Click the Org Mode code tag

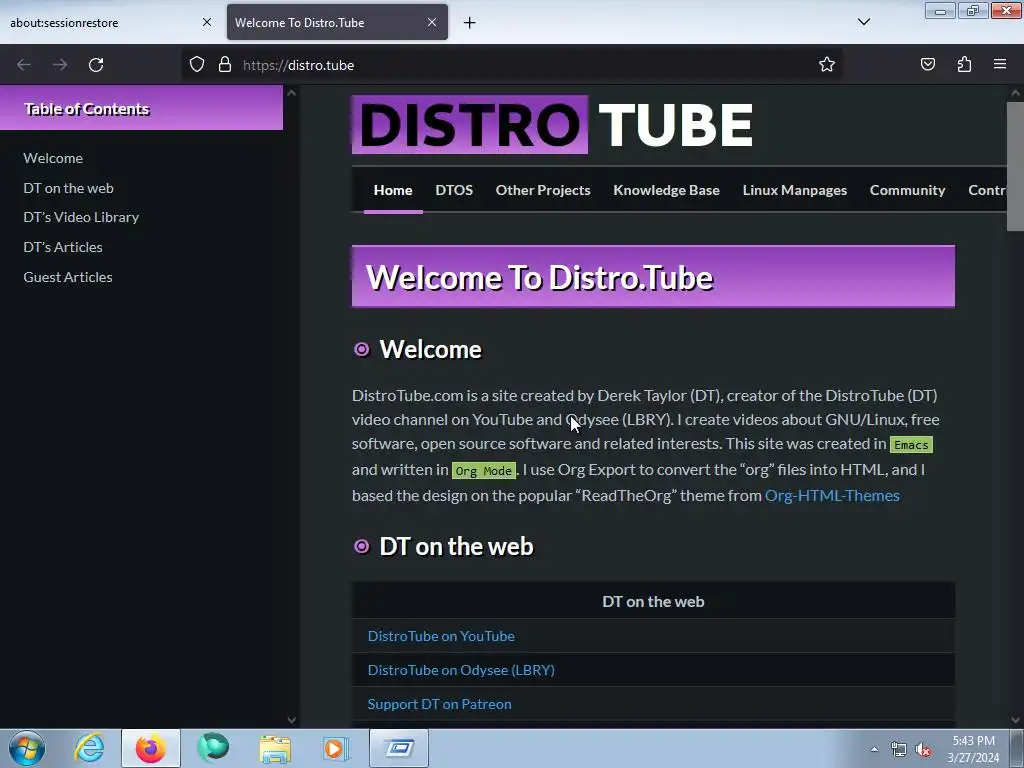pos(483,471)
